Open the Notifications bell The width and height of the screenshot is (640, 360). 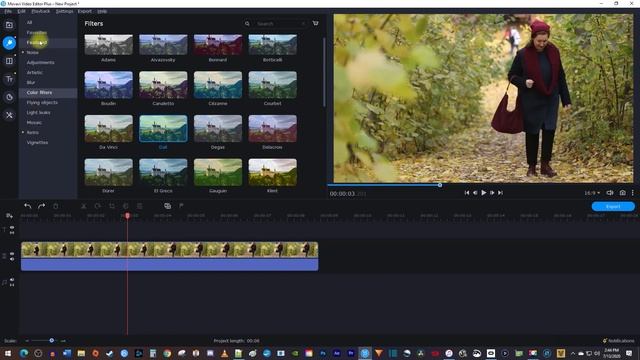click(605, 340)
